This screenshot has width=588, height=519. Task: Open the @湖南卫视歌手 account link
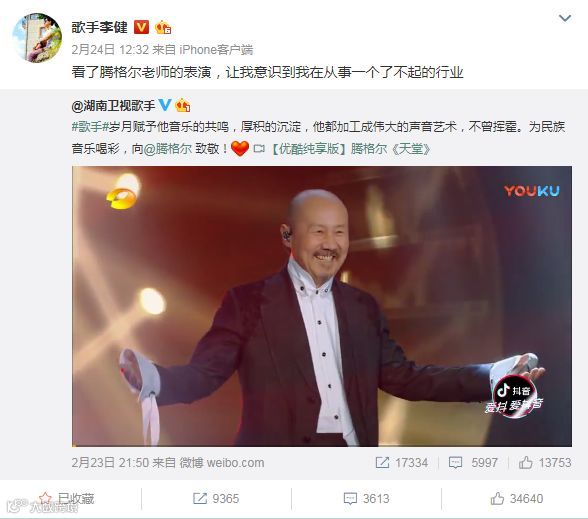(x=113, y=106)
